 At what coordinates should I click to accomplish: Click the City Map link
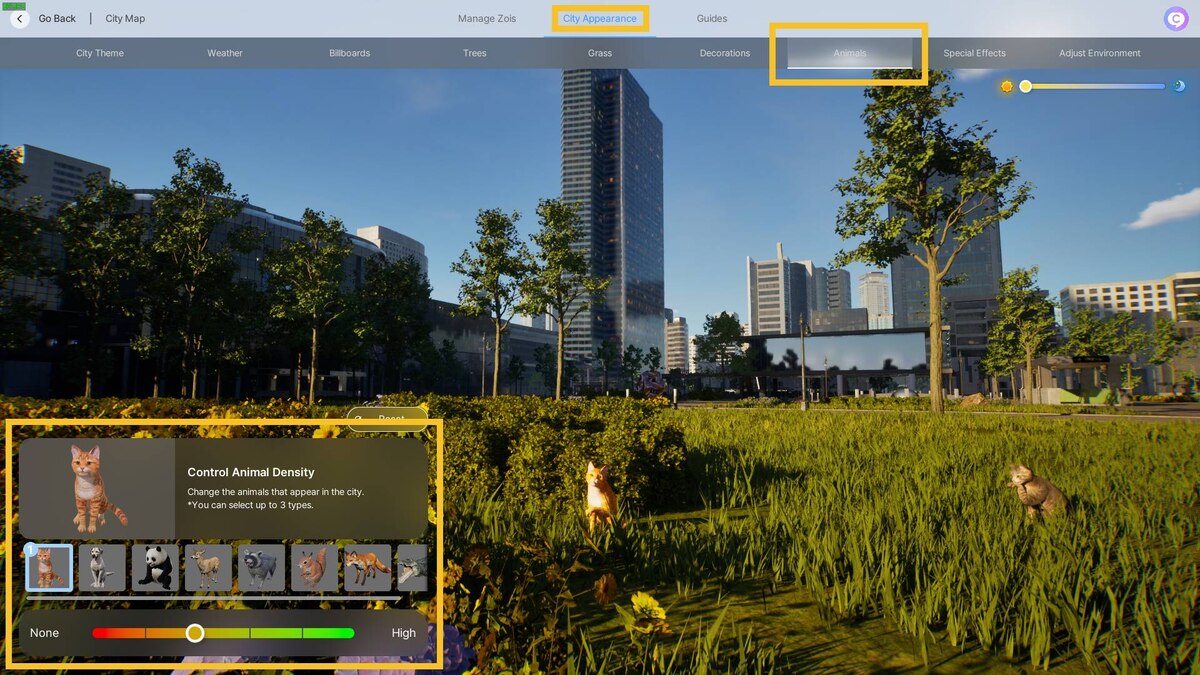125,18
